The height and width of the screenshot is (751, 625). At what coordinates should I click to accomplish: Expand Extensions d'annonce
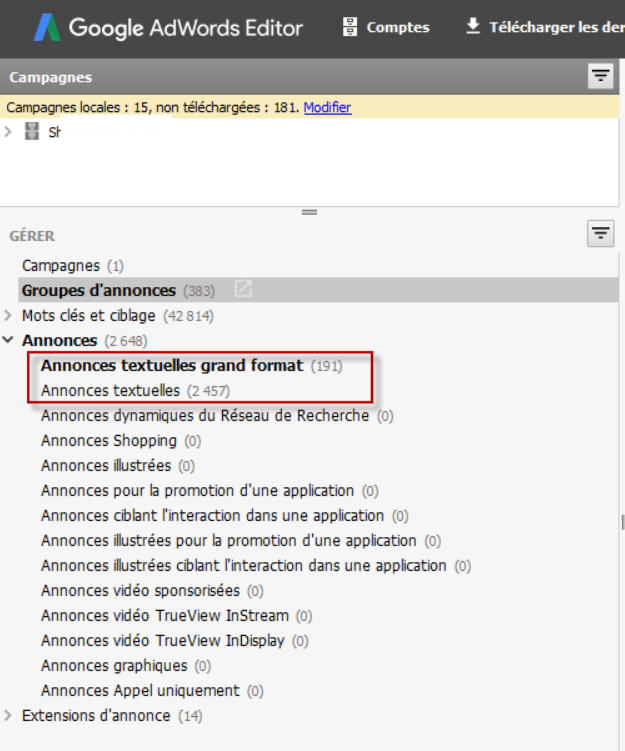click(8, 716)
